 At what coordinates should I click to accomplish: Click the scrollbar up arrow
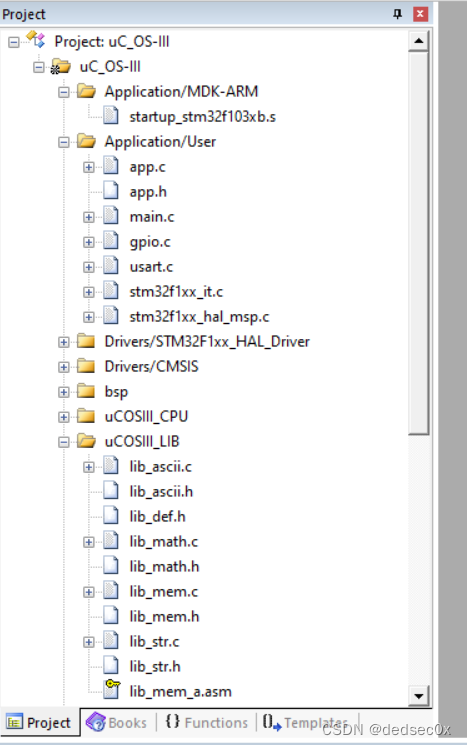(x=419, y=41)
